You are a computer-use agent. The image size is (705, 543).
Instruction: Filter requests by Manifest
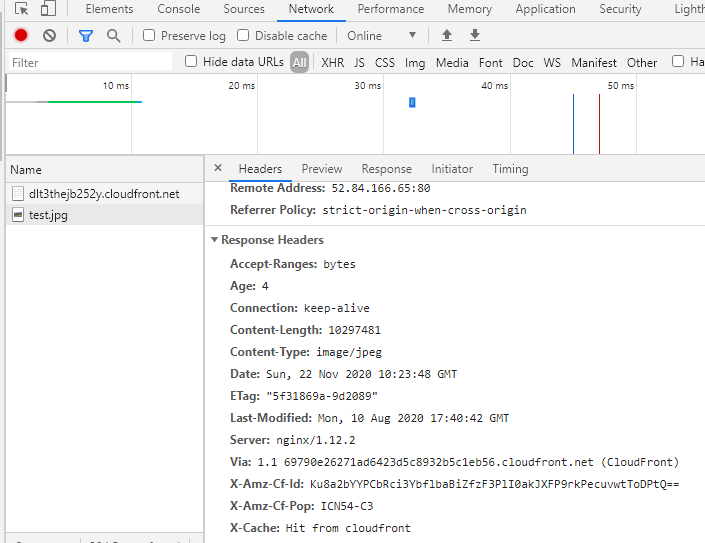(x=593, y=62)
